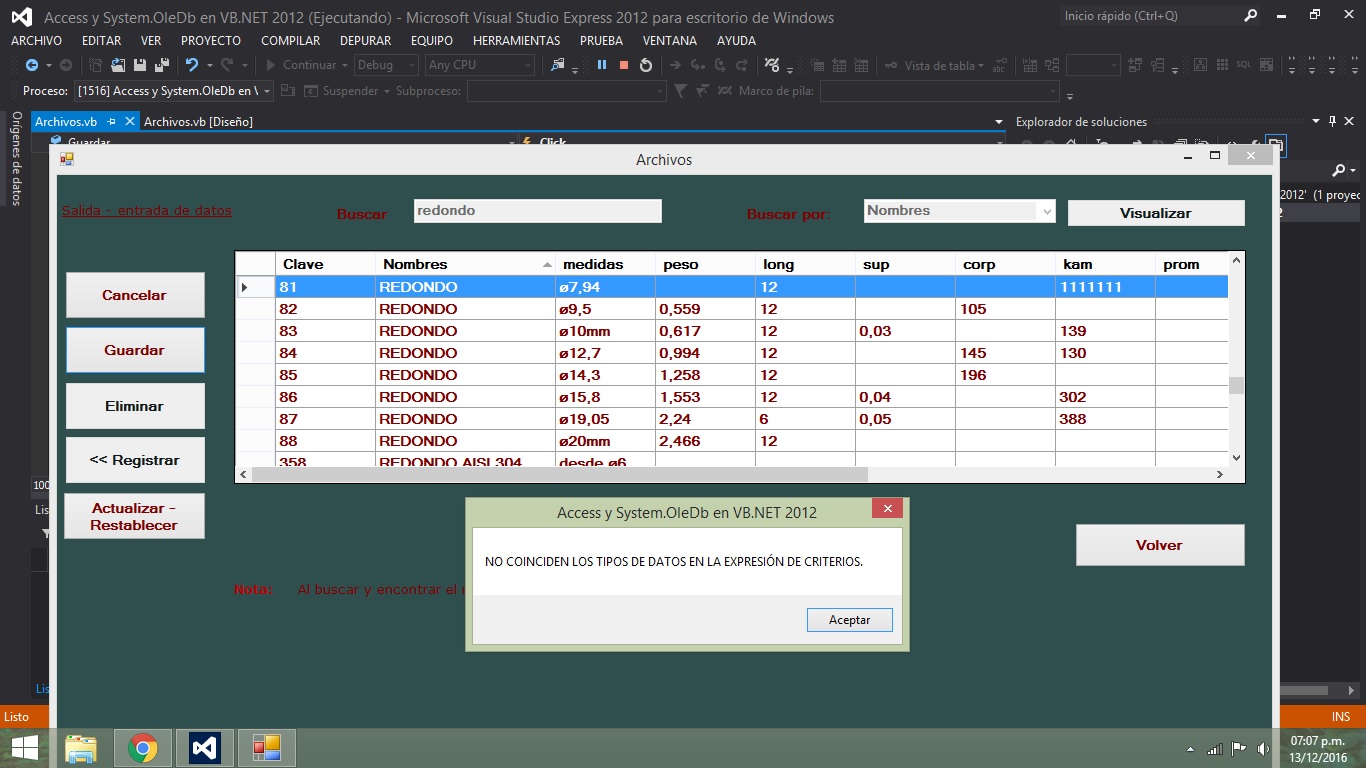The height and width of the screenshot is (768, 1366).
Task: Click the Actualizar - Restablecer button
Action: [135, 516]
